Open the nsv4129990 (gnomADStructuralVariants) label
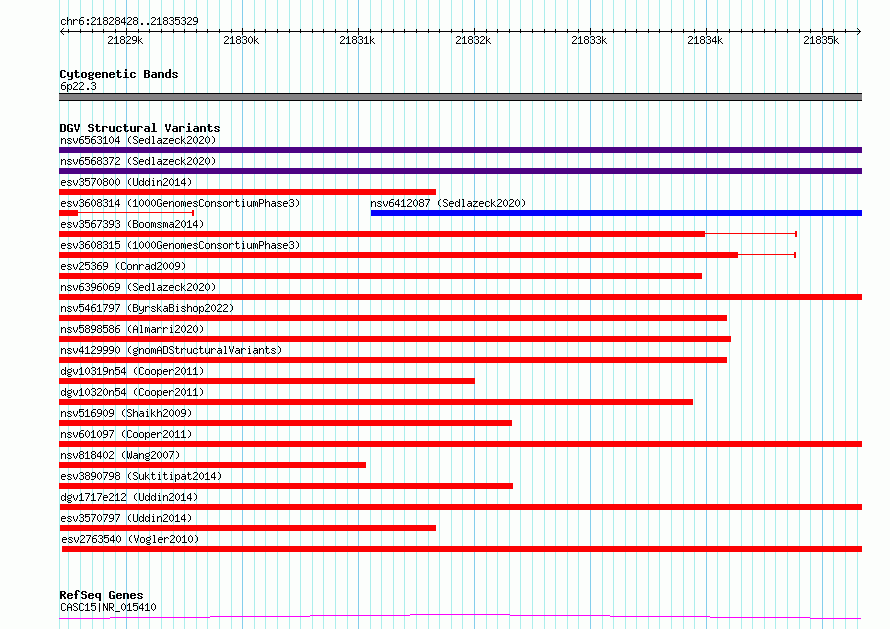The image size is (890, 629). click(171, 350)
